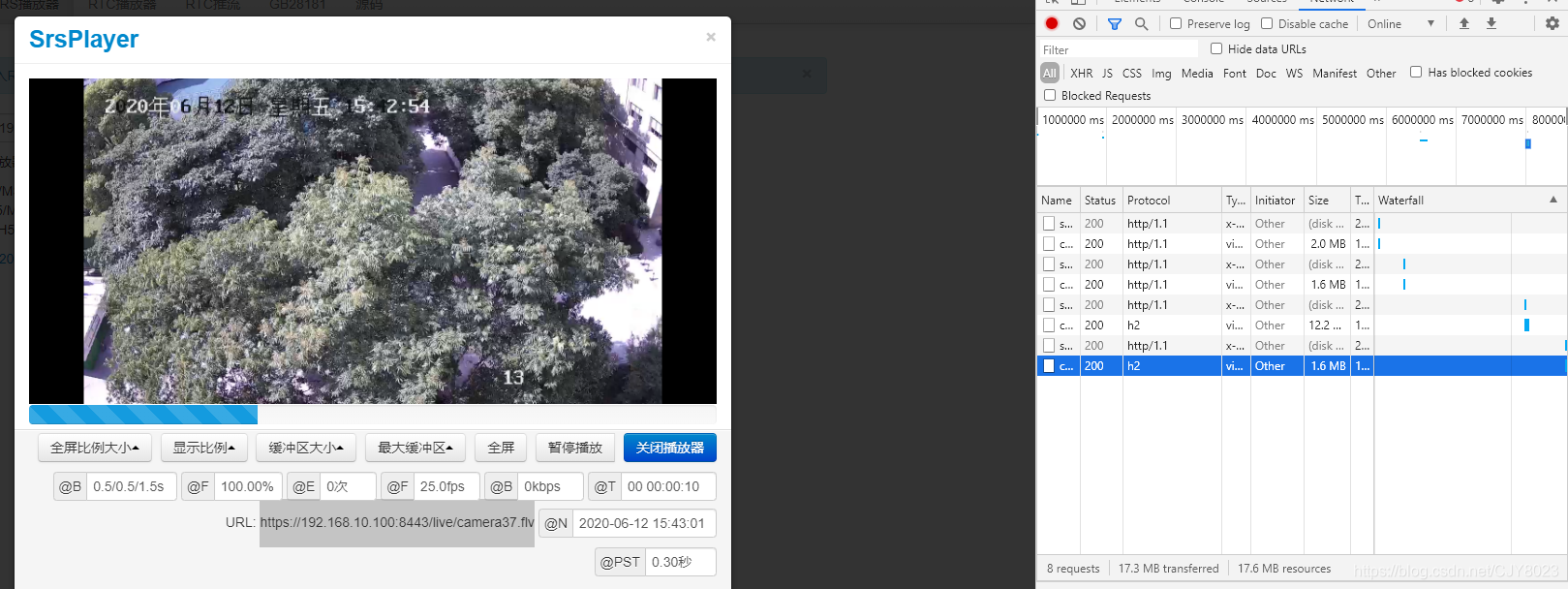Close the SrsPlayer dialog with X
This screenshot has height=589, width=1568.
(711, 37)
